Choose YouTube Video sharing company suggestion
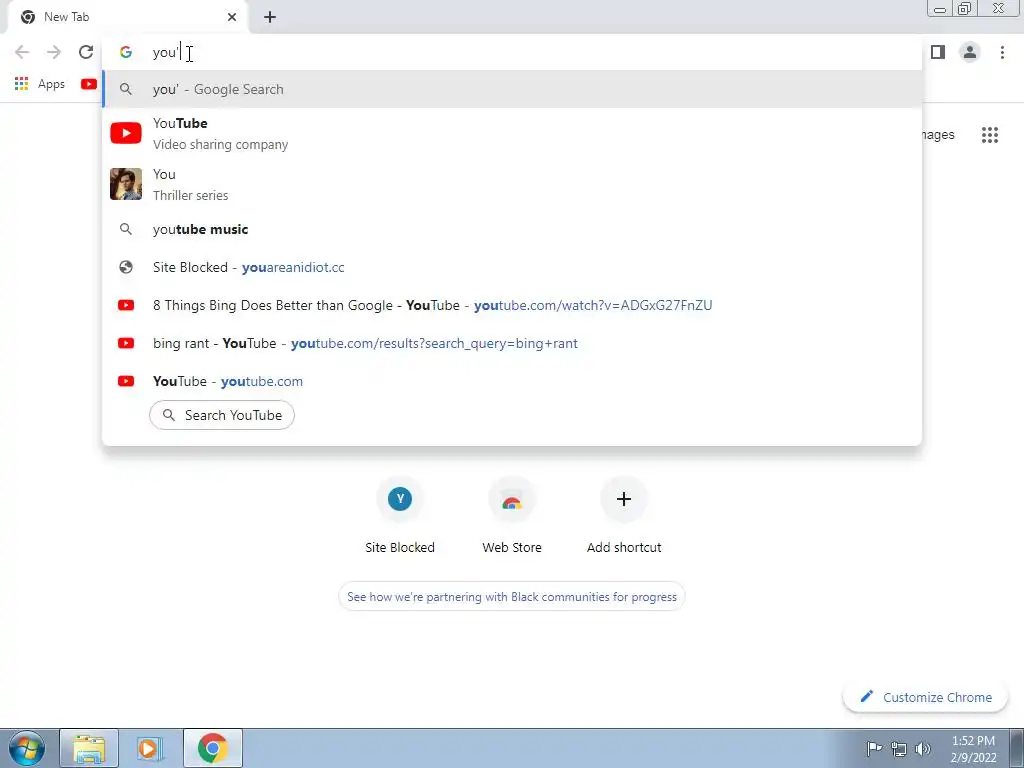The height and width of the screenshot is (768, 1024). pos(512,133)
